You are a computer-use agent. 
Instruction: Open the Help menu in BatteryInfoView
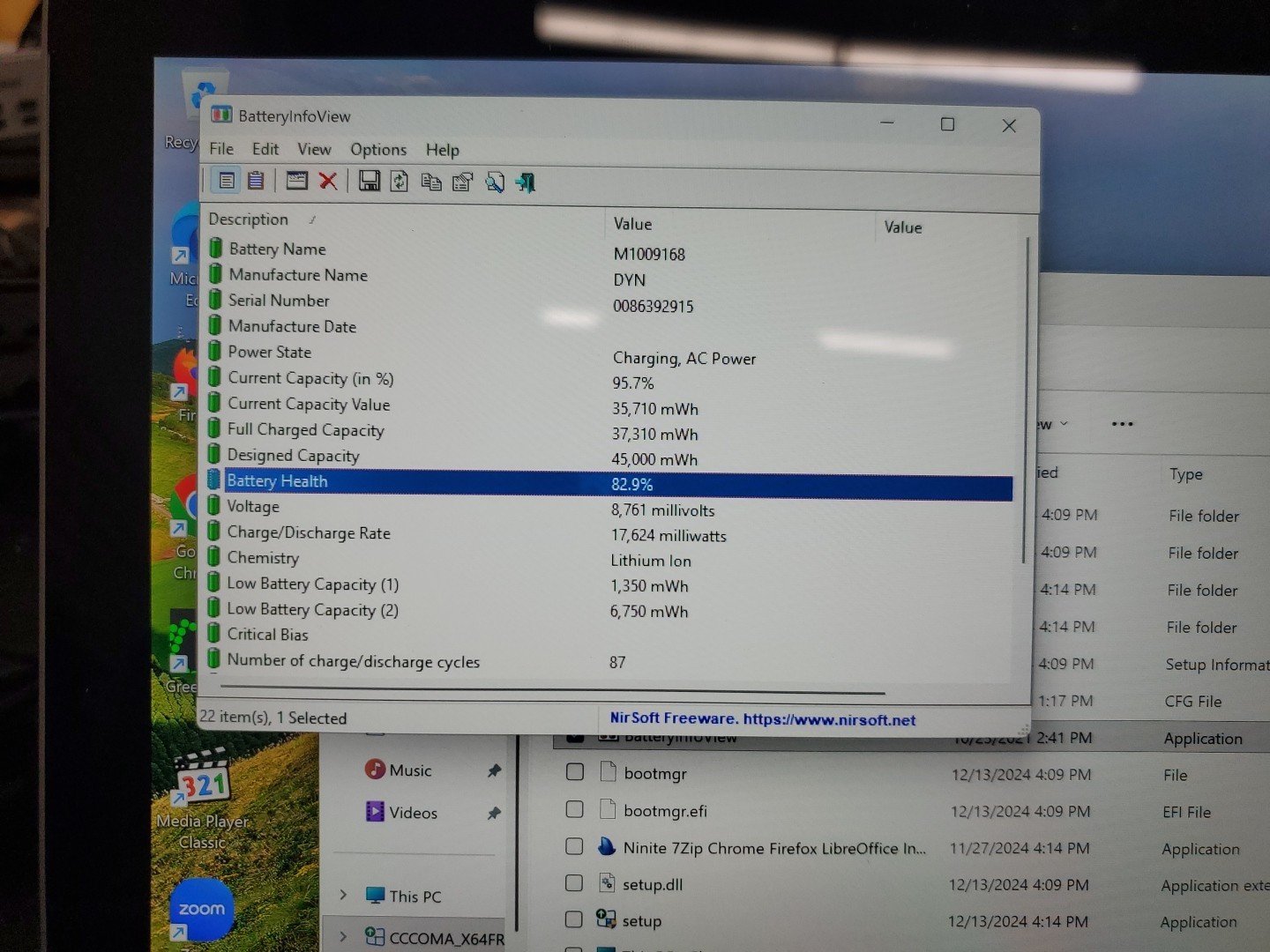point(443,150)
